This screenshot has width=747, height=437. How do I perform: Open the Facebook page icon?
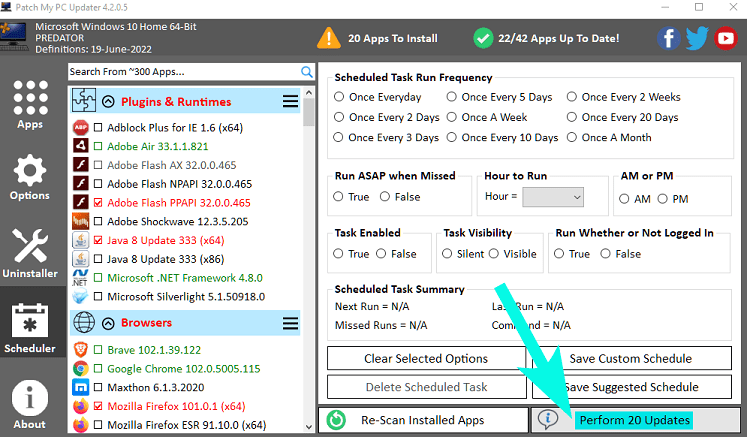[x=669, y=38]
